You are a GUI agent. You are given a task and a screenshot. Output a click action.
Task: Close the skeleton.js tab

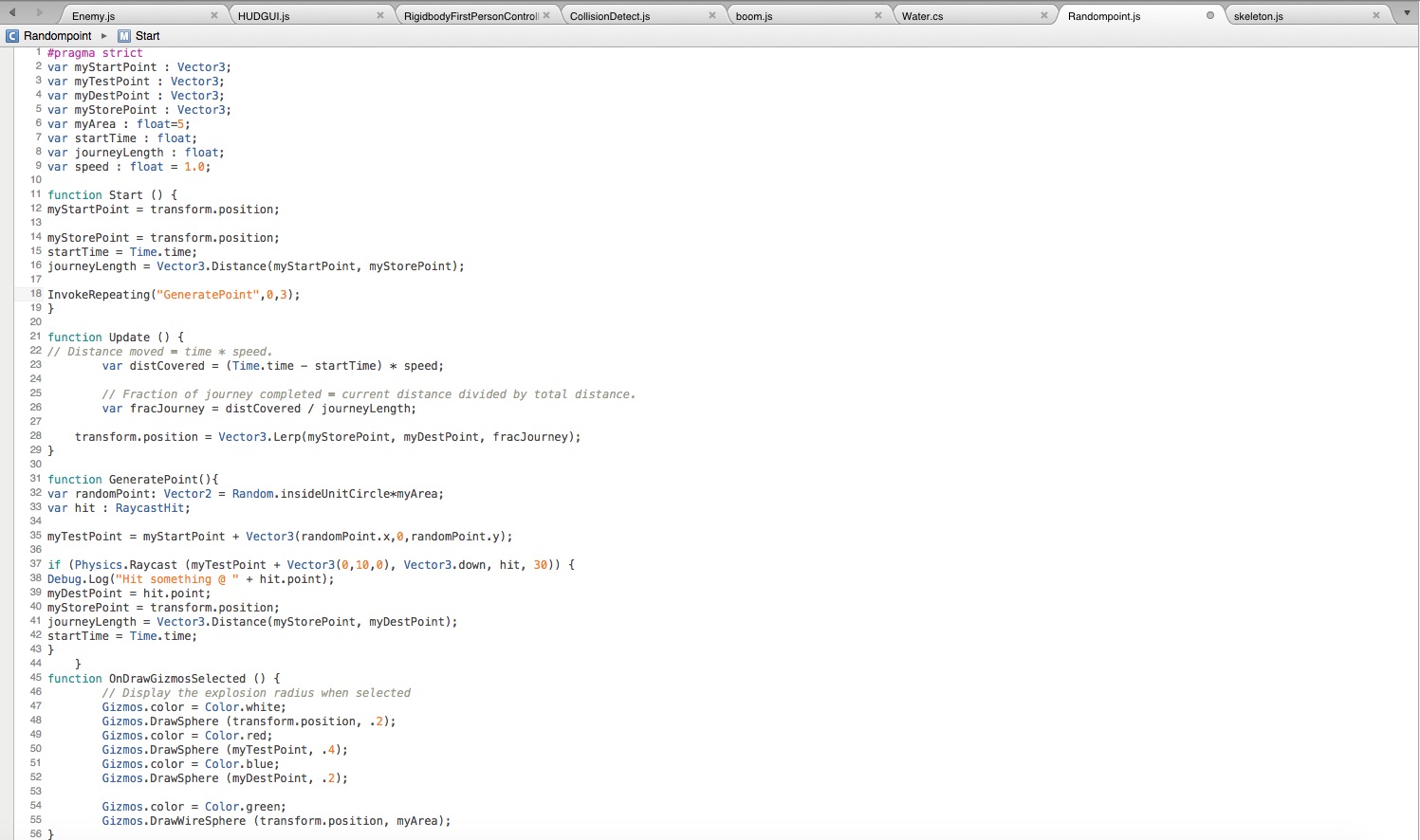point(1376,15)
